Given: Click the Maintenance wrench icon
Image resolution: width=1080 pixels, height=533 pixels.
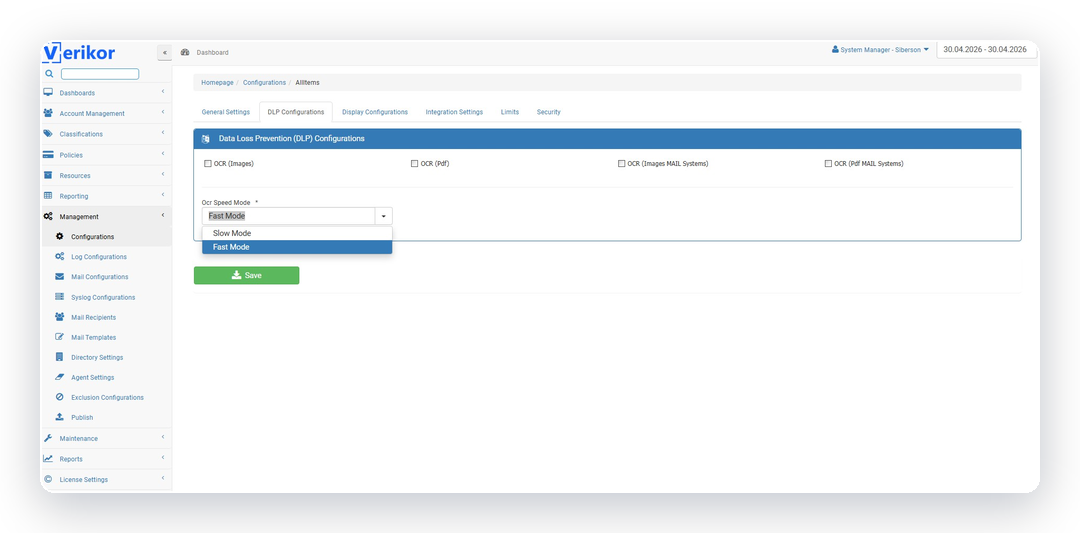Looking at the screenshot, I should (48, 438).
